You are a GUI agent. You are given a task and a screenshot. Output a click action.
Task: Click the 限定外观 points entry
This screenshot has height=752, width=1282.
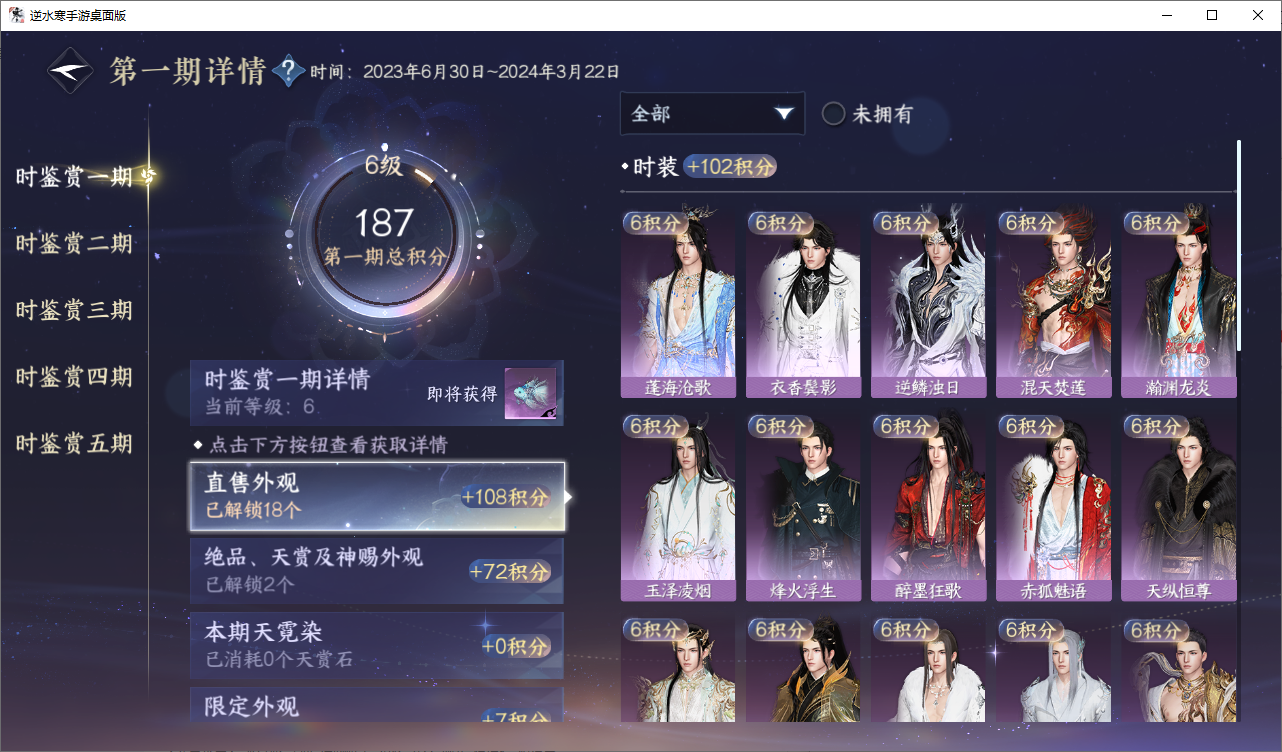(x=377, y=704)
